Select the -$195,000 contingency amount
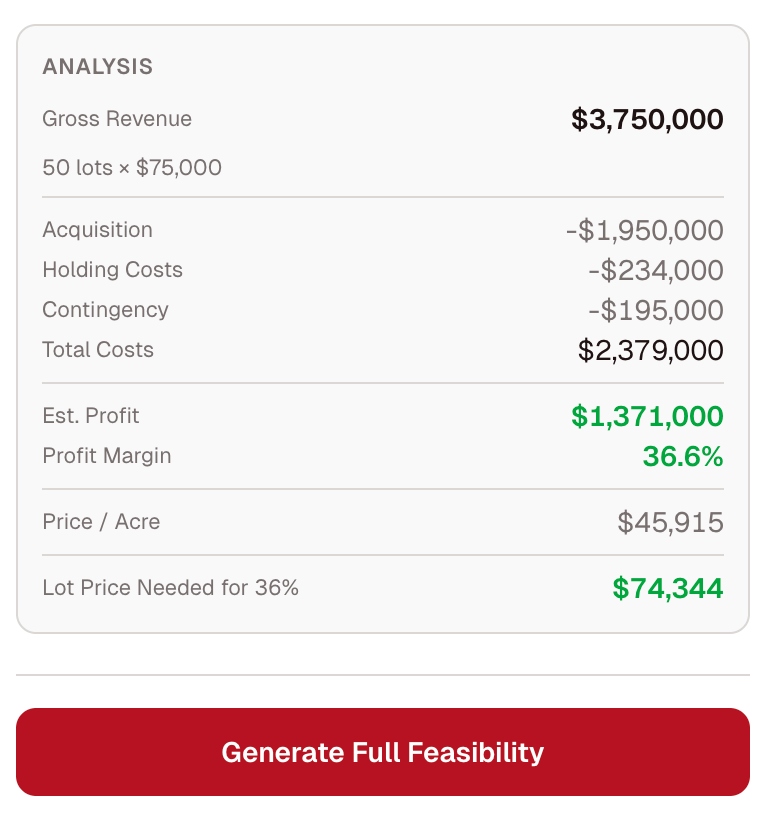Screen dimensions: 772x822 (x=655, y=311)
